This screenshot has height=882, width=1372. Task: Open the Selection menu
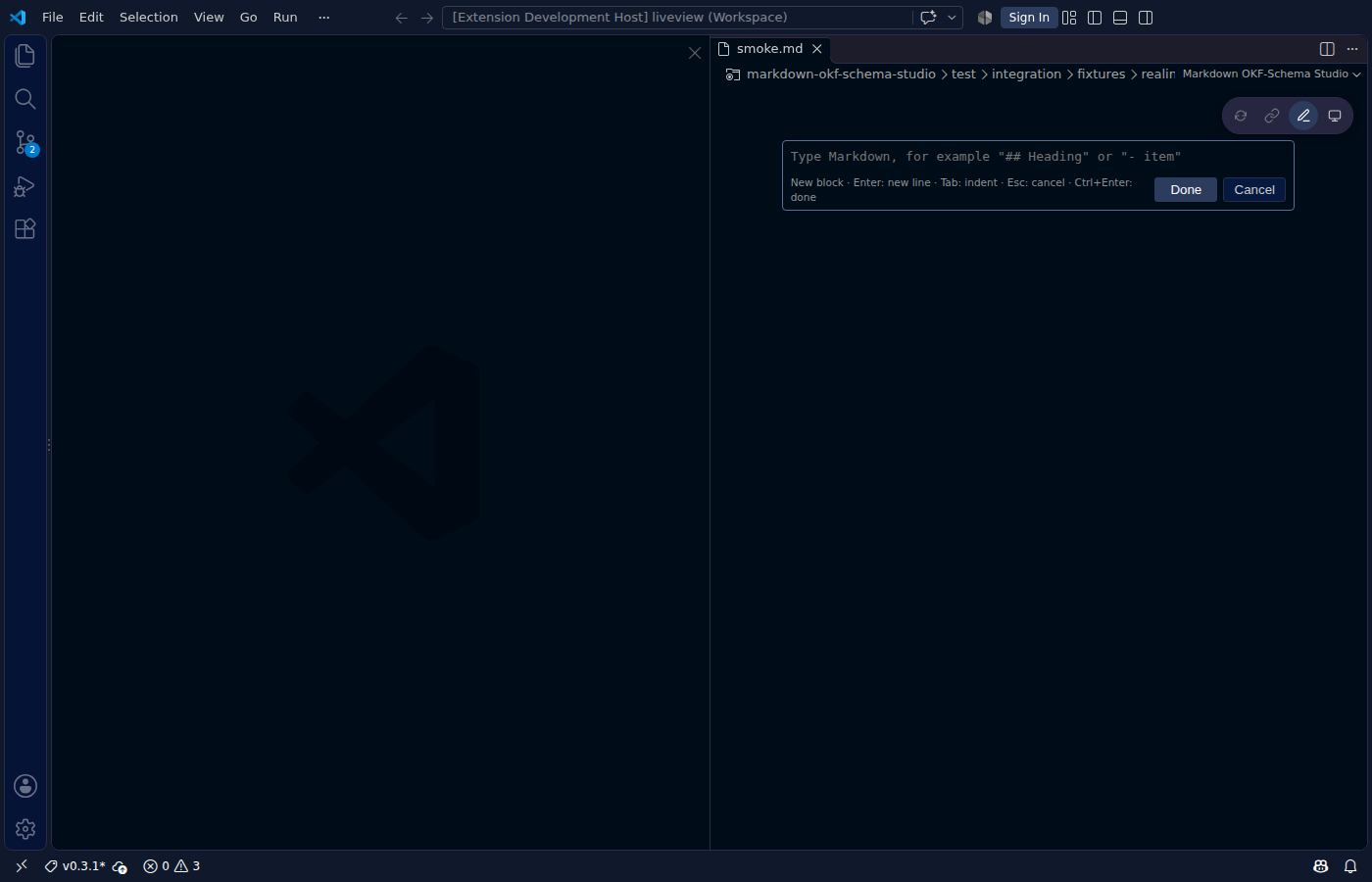[149, 18]
